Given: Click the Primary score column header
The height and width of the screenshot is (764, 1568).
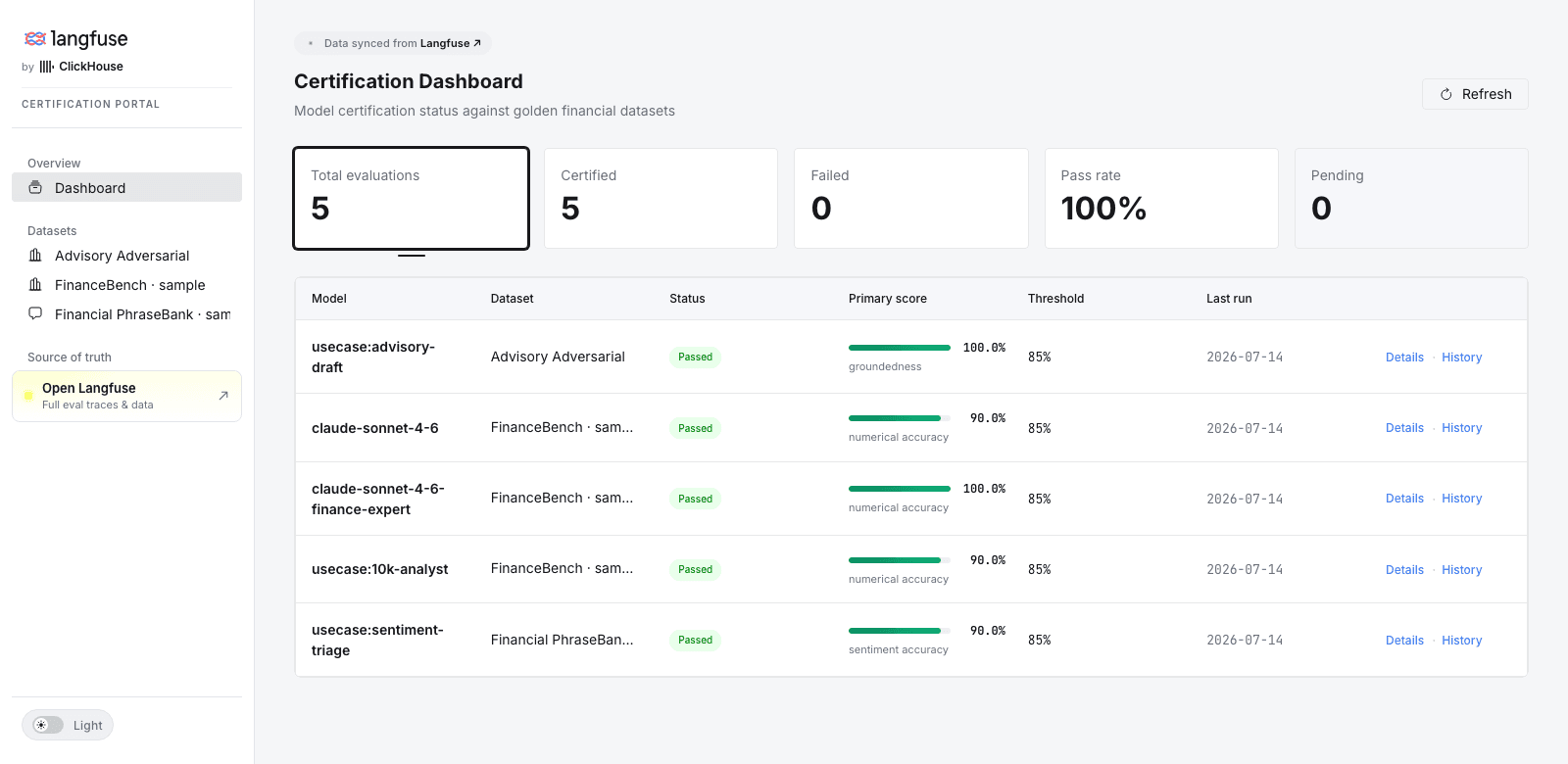Looking at the screenshot, I should tap(888, 299).
